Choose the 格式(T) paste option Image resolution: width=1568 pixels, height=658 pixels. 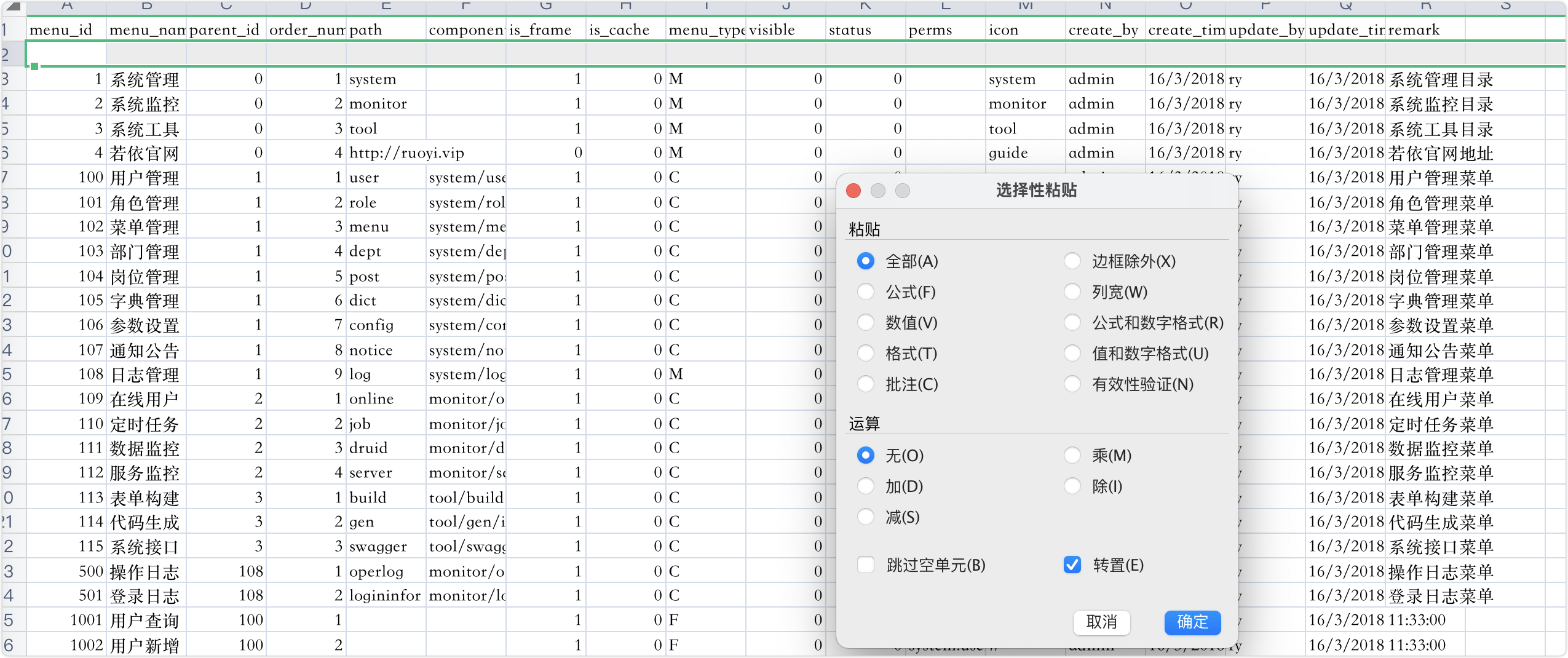pos(865,353)
